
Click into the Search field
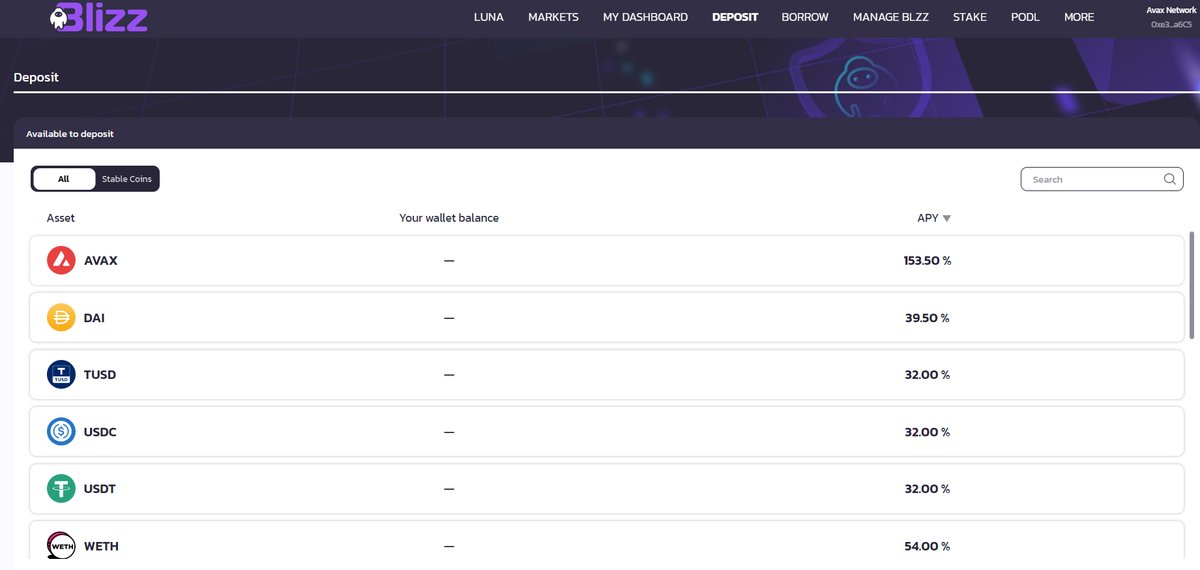[1102, 180]
